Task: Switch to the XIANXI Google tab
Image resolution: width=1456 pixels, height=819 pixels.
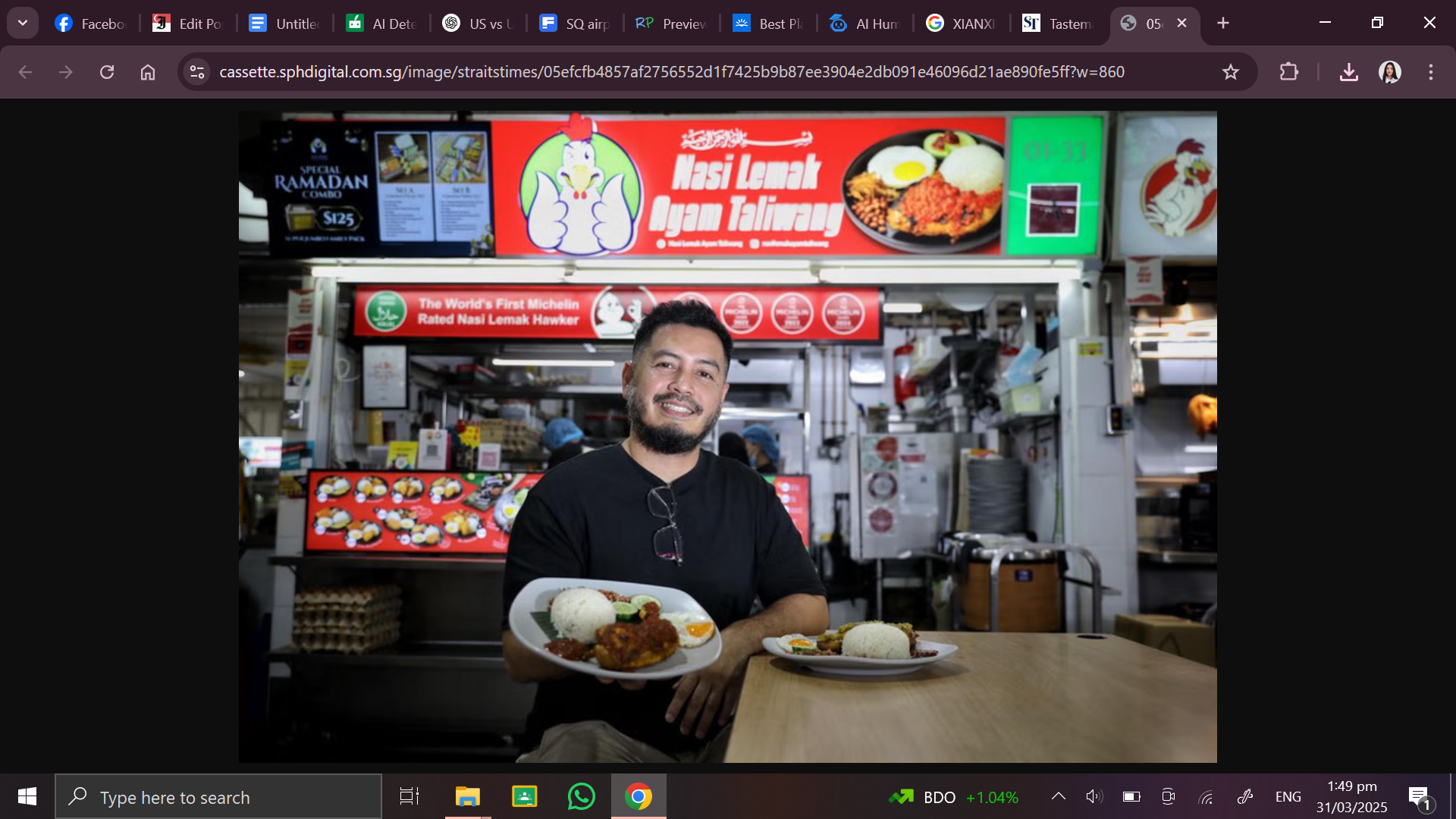Action: point(961,24)
